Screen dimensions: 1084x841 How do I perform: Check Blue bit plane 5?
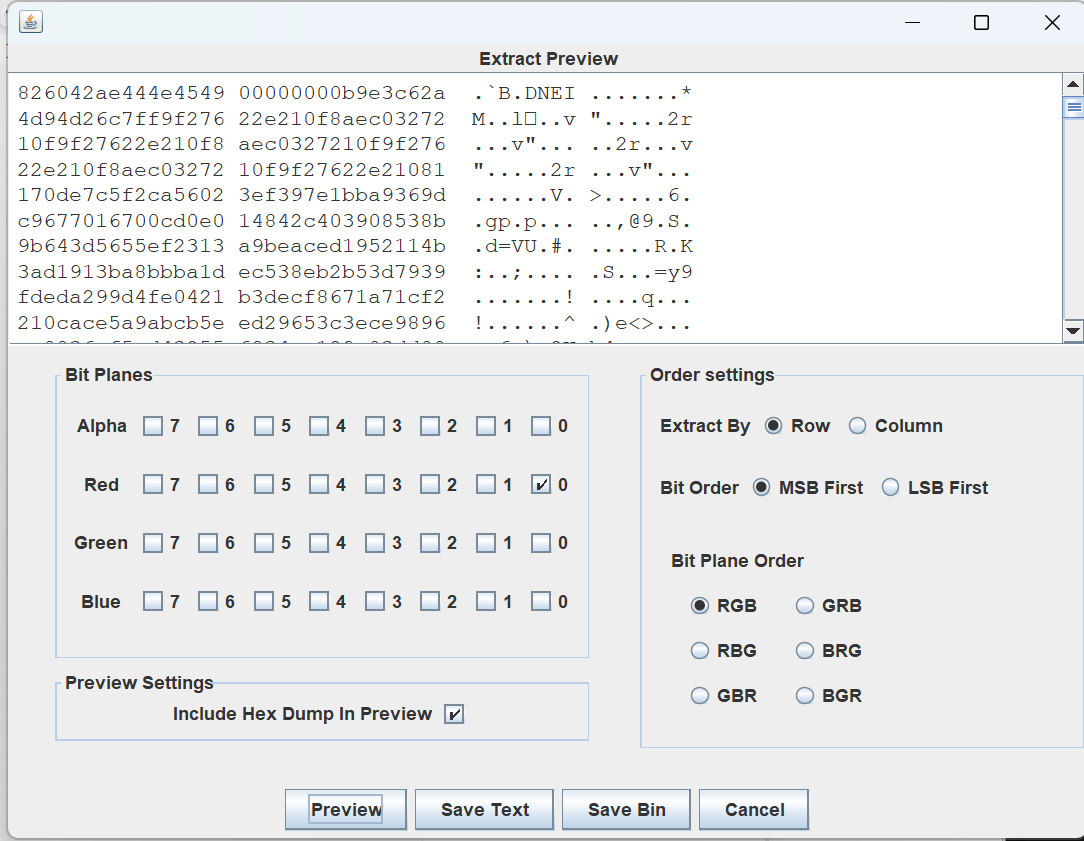(x=263, y=601)
